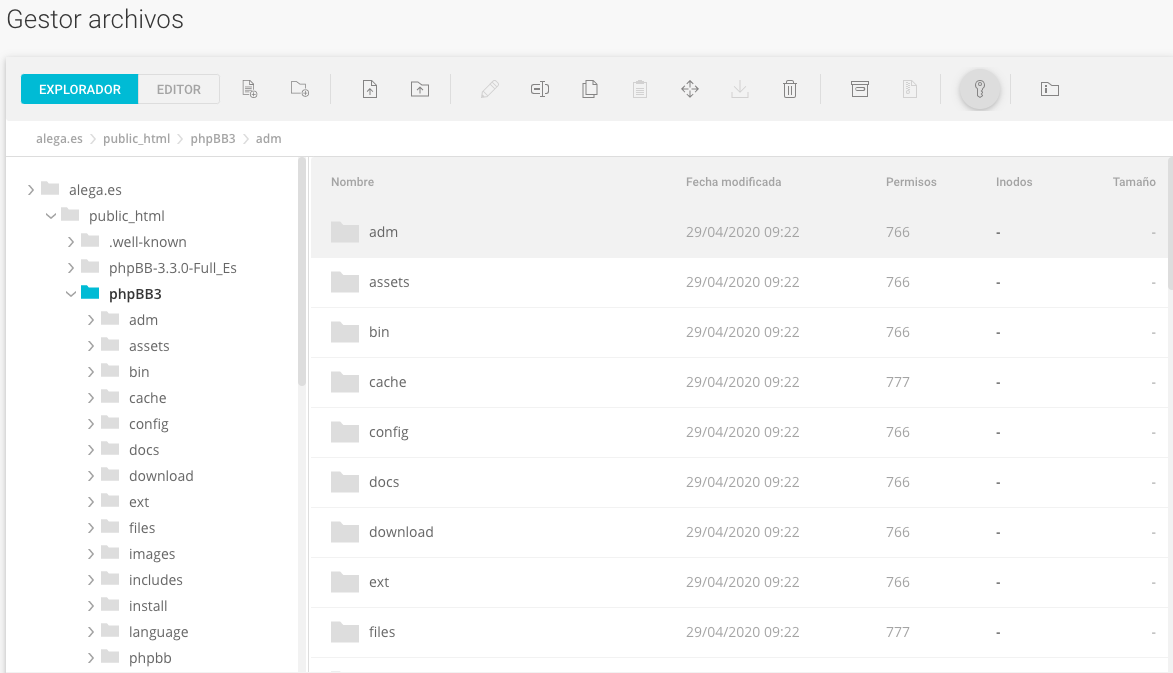Image resolution: width=1173 pixels, height=673 pixels.
Task: Click the archive compress icon
Action: coord(860,89)
